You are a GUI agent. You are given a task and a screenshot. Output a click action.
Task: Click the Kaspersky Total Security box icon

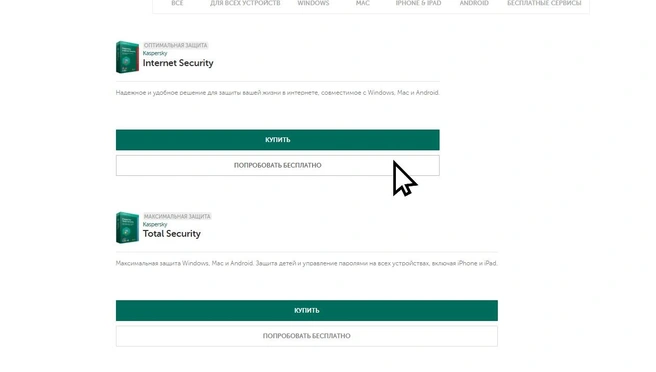pos(127,228)
